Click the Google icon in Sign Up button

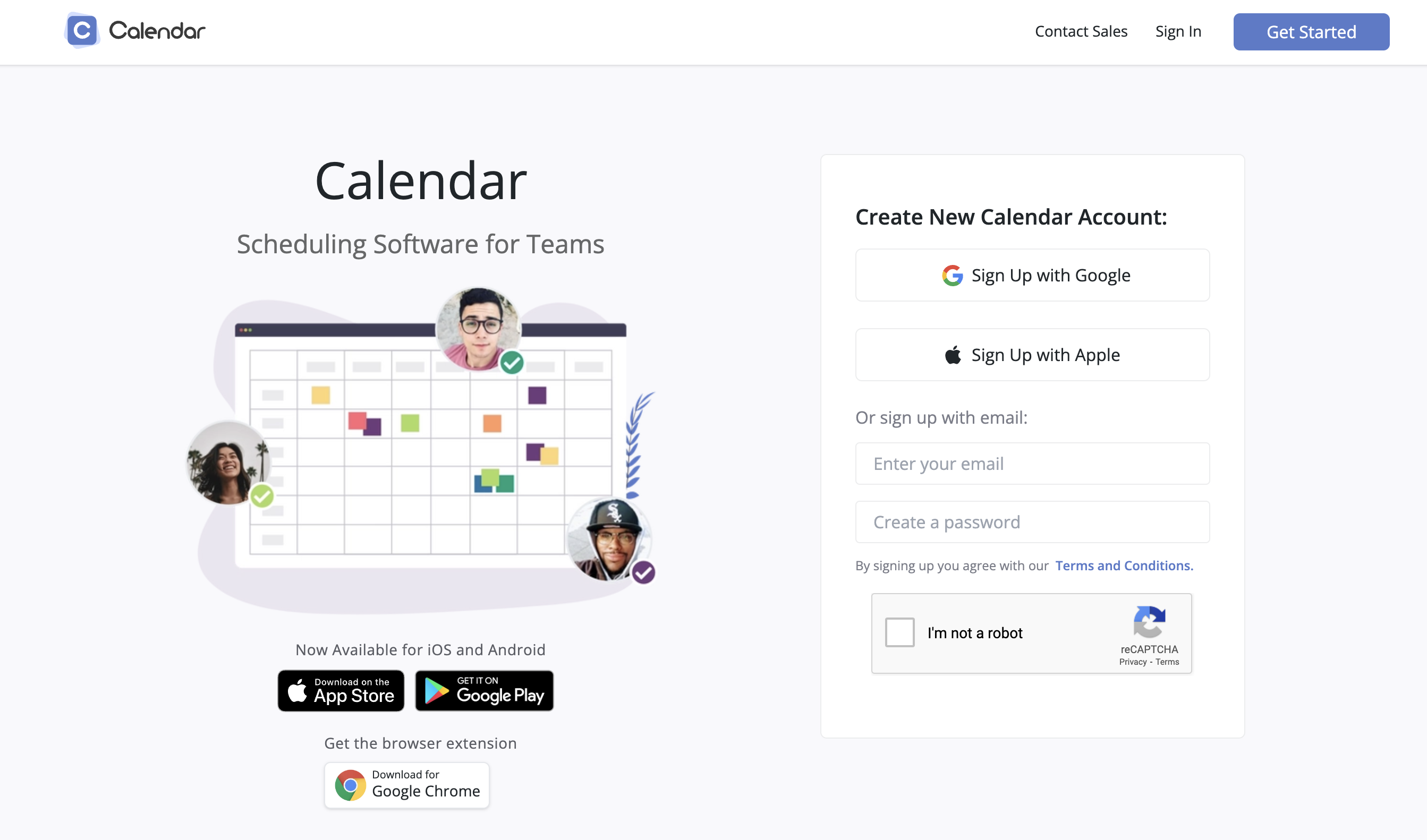tap(952, 275)
